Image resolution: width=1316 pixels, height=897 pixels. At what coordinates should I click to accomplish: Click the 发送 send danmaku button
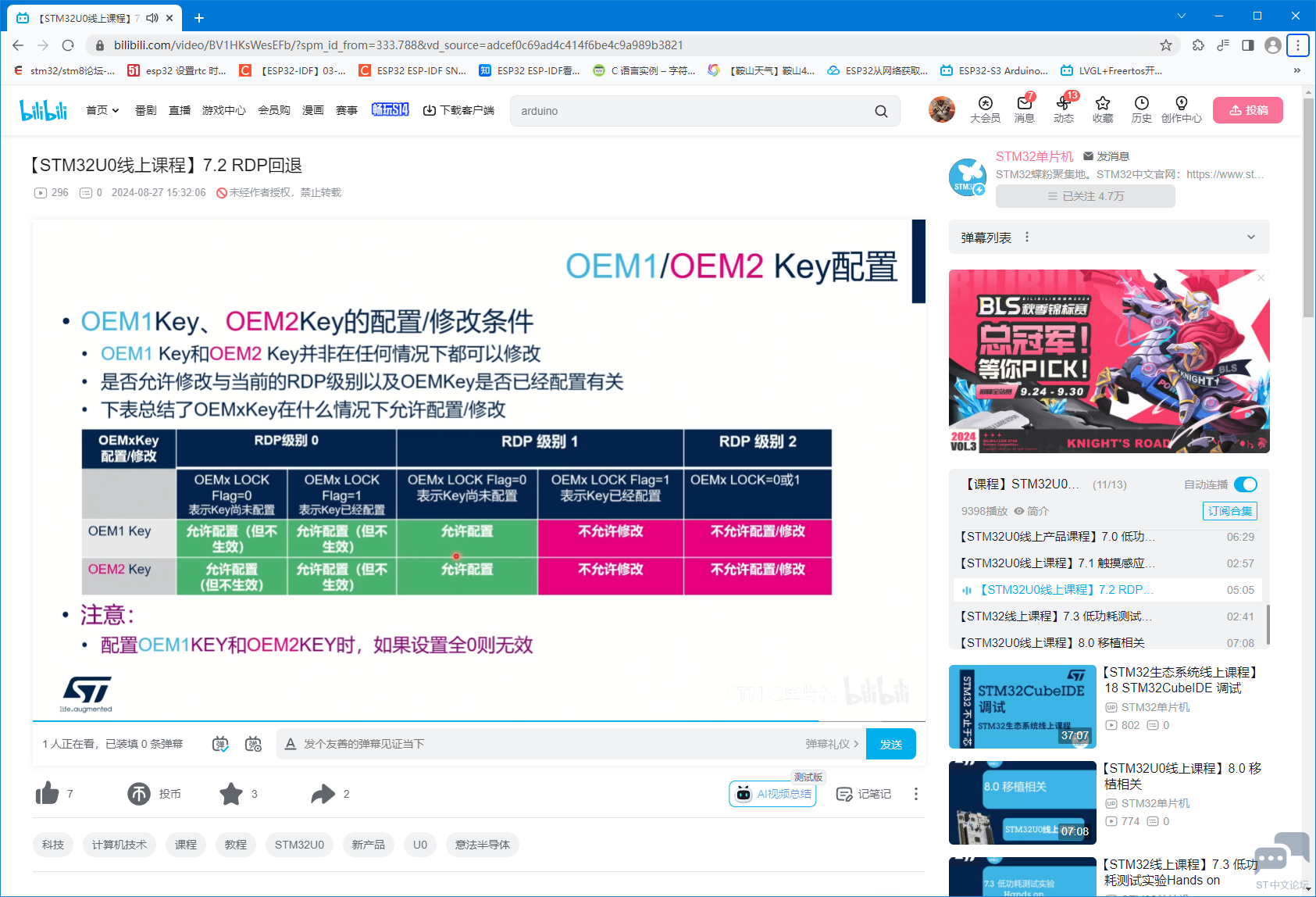(x=891, y=744)
